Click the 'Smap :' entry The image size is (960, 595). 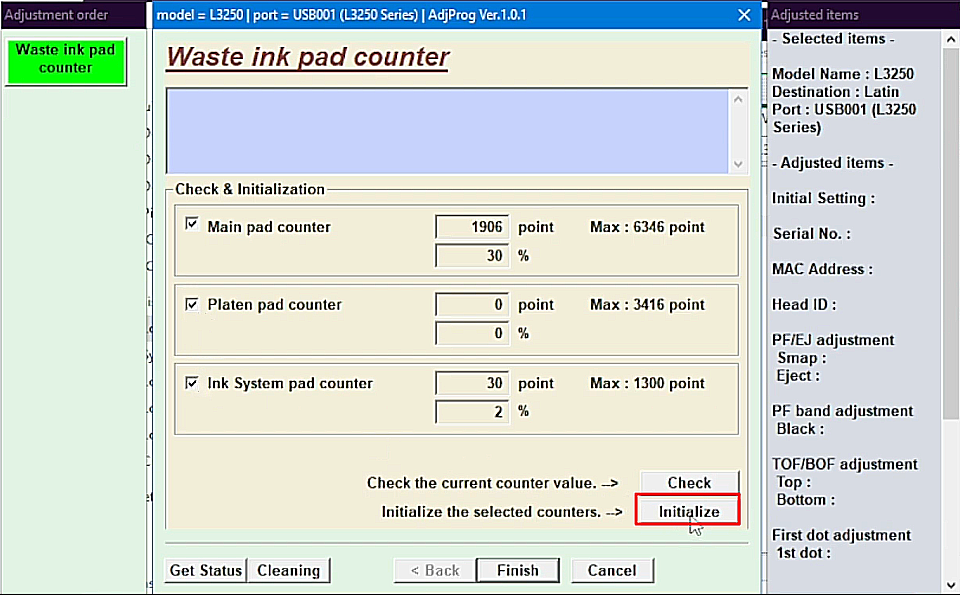point(801,358)
